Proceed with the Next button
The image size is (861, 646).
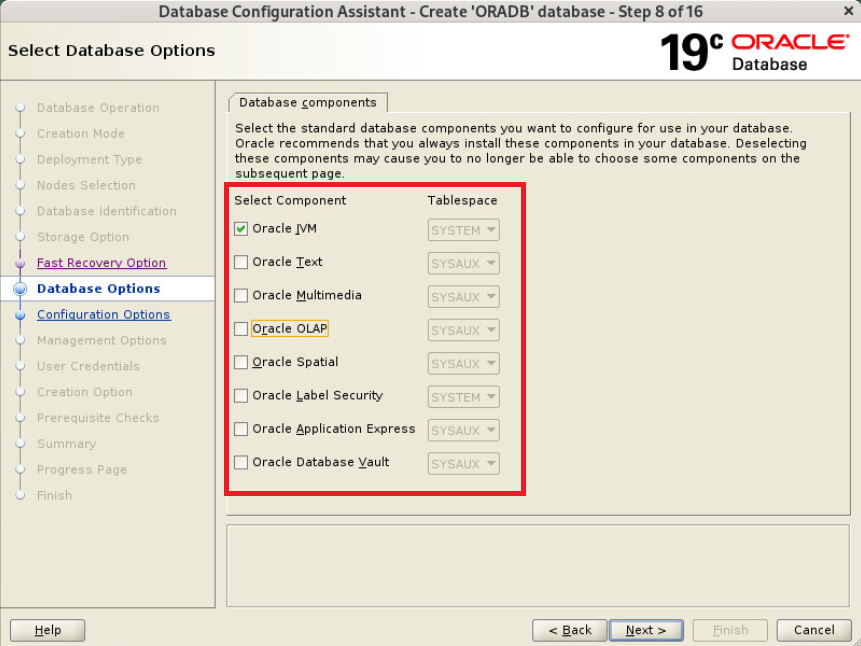coord(646,630)
